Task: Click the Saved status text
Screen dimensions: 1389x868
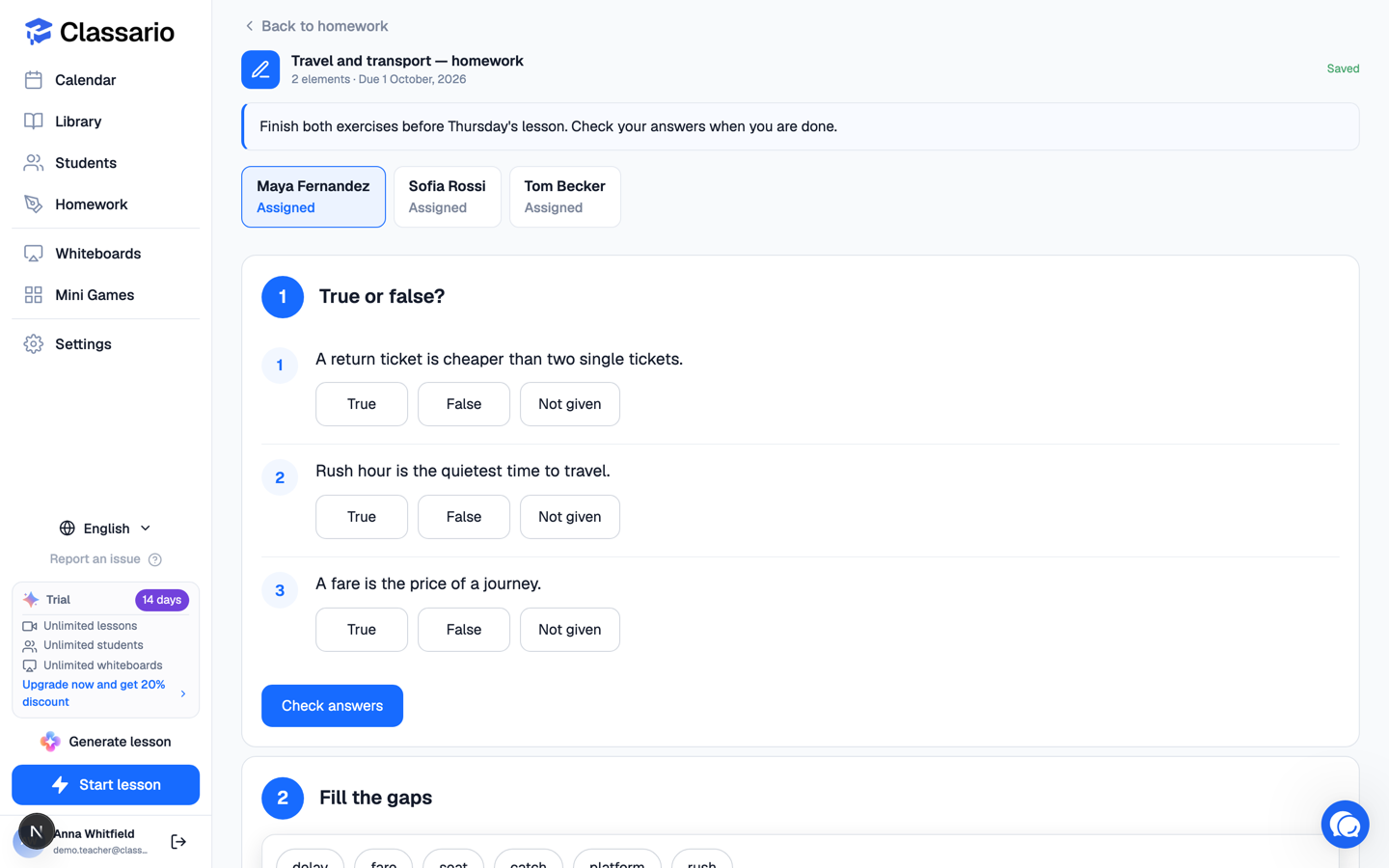Action: point(1343,68)
